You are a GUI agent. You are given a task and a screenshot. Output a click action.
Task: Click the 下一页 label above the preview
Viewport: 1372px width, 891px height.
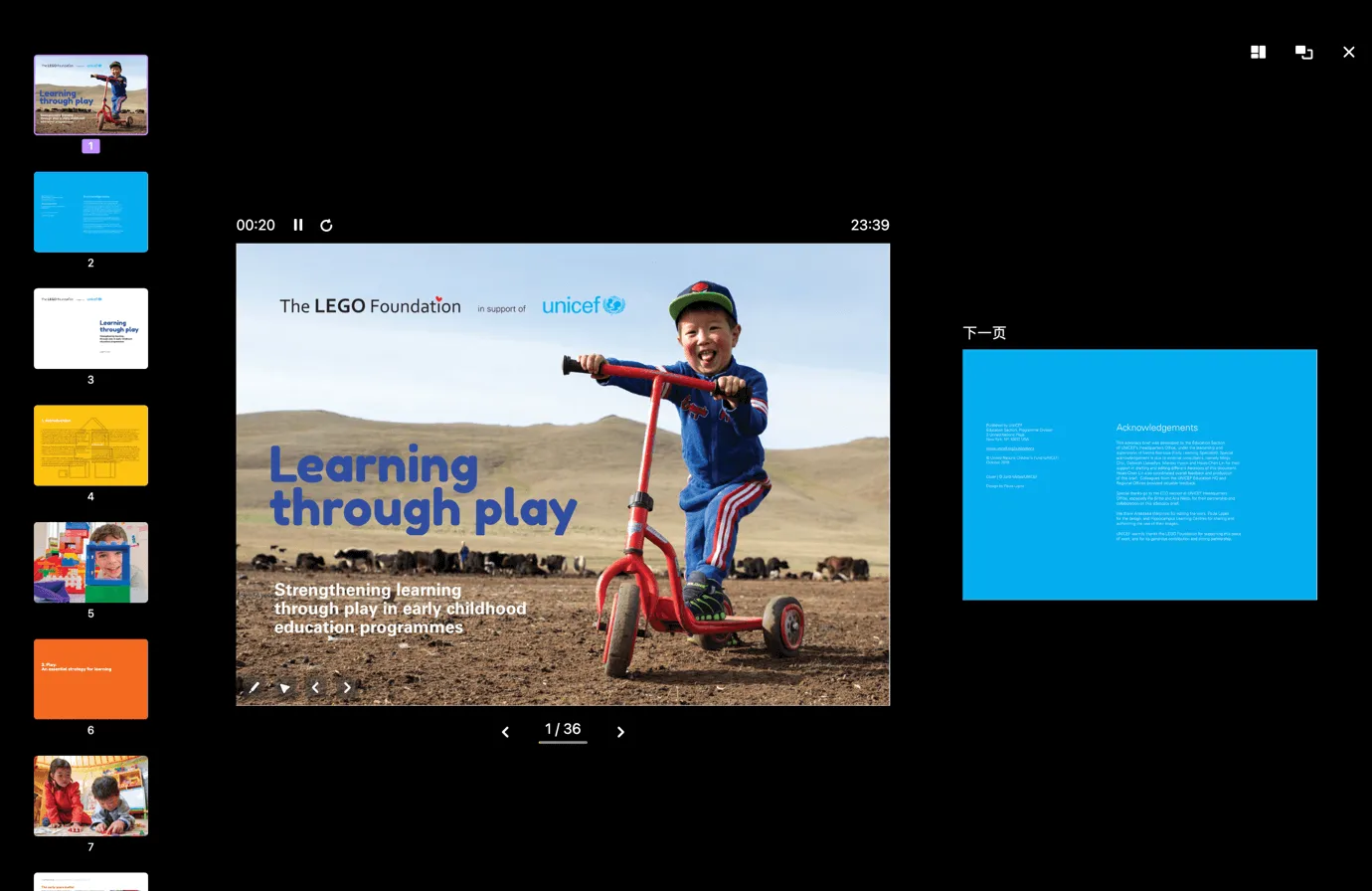[984, 332]
